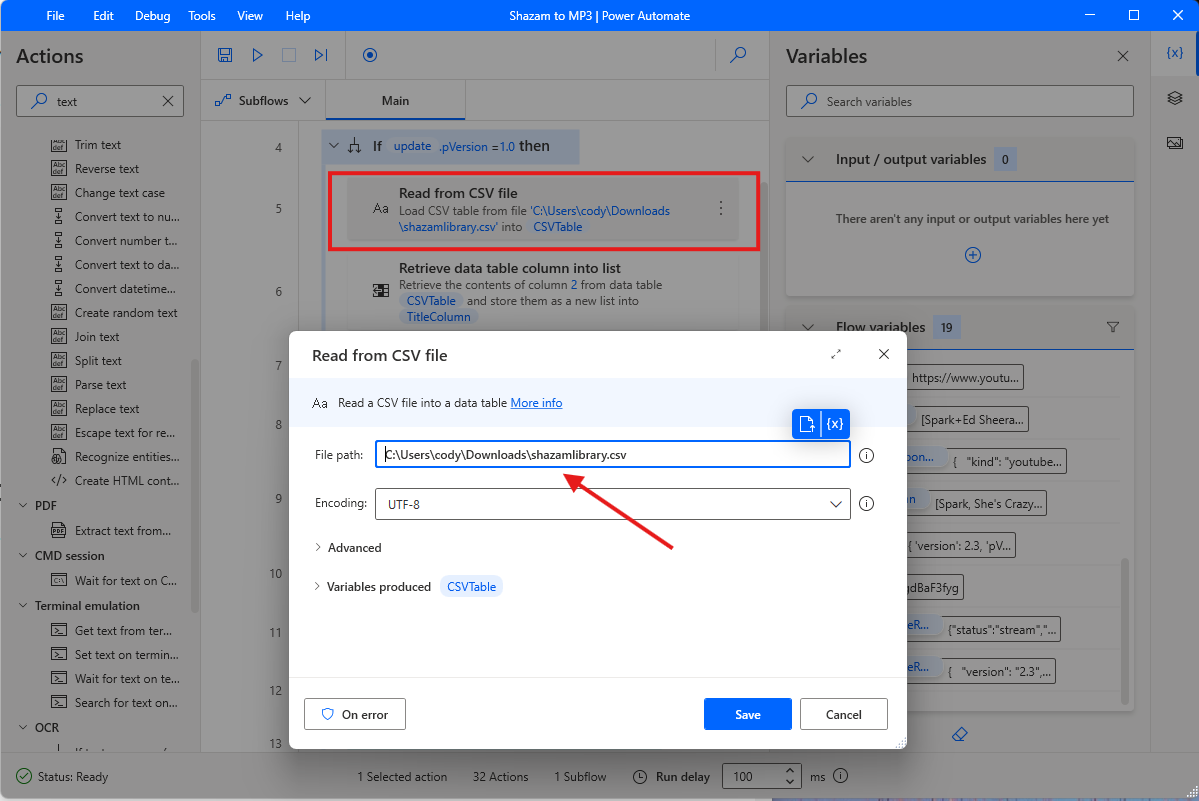Image resolution: width=1199 pixels, height=801 pixels.
Task: Switch to the Main subflow tab
Action: click(x=394, y=100)
